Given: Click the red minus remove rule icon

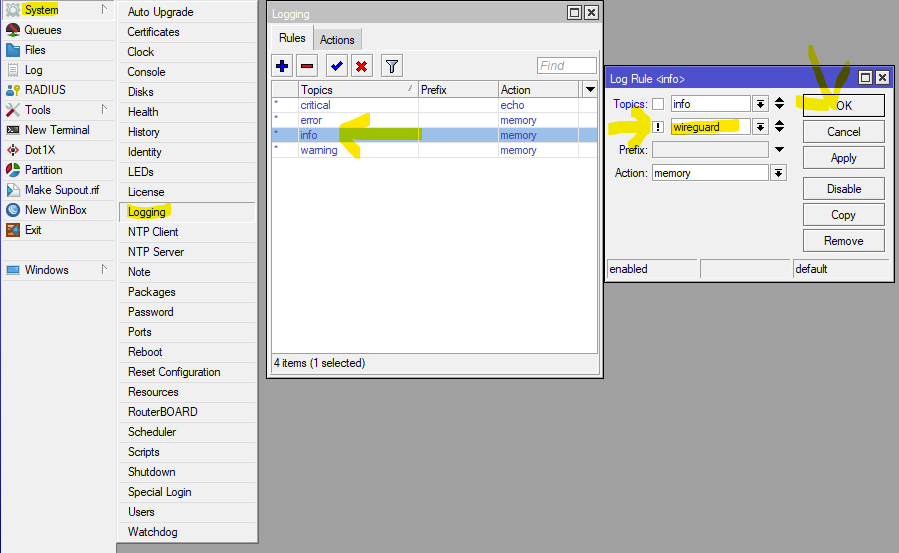Looking at the screenshot, I should [x=307, y=66].
